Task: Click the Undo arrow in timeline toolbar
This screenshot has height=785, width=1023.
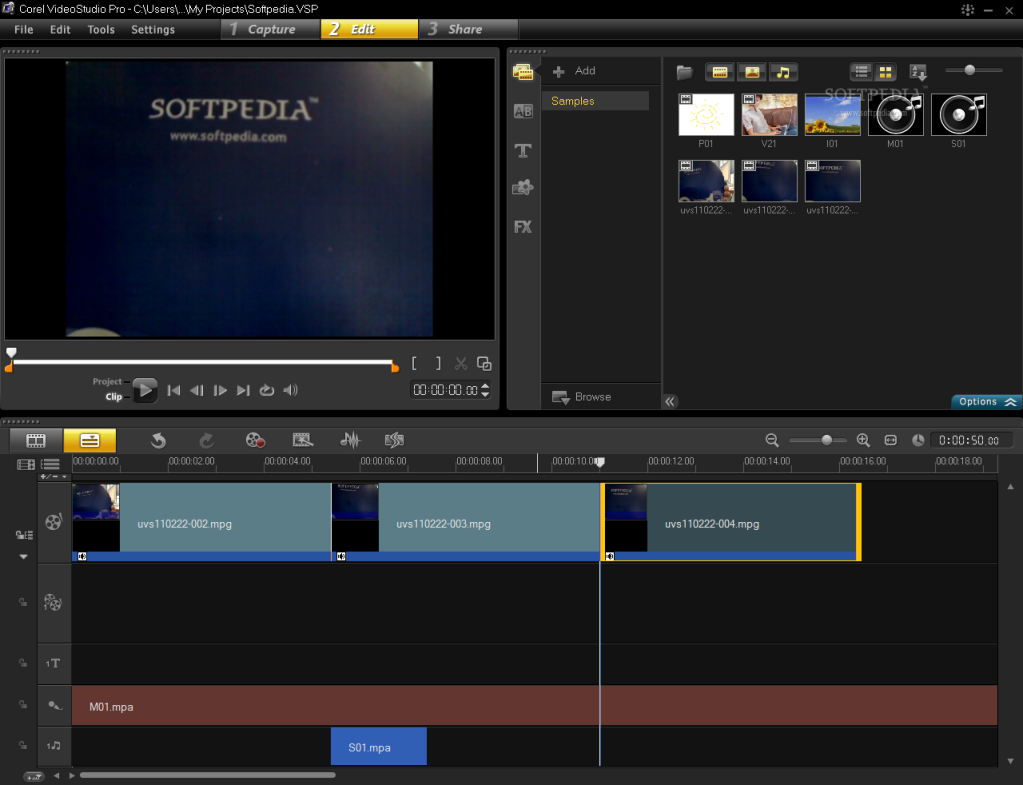Action: click(158, 440)
